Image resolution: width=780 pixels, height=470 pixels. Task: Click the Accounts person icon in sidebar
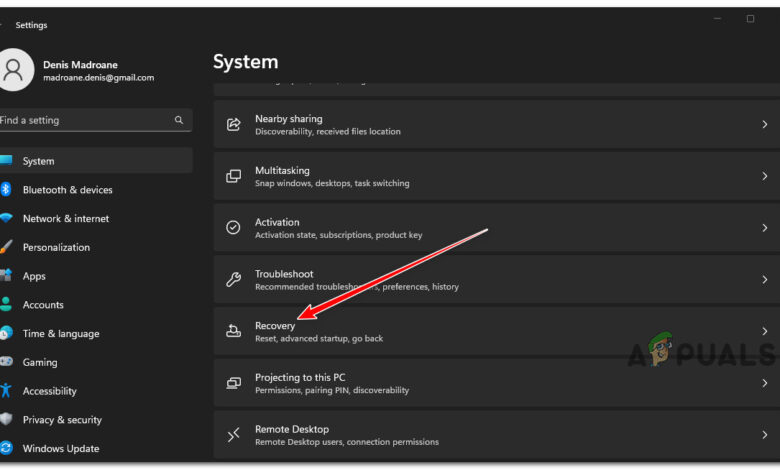(x=6, y=304)
